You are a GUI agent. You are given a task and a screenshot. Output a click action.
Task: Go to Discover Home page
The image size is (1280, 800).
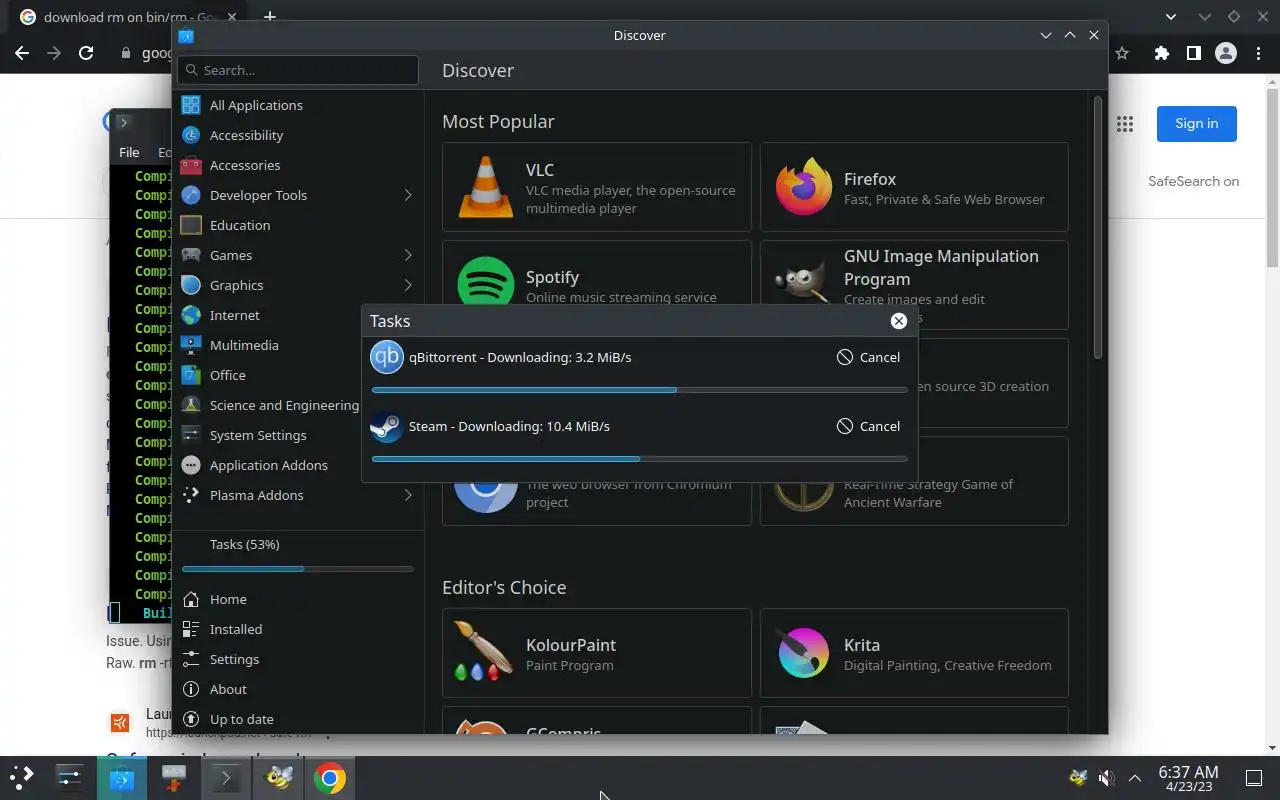click(298, 599)
